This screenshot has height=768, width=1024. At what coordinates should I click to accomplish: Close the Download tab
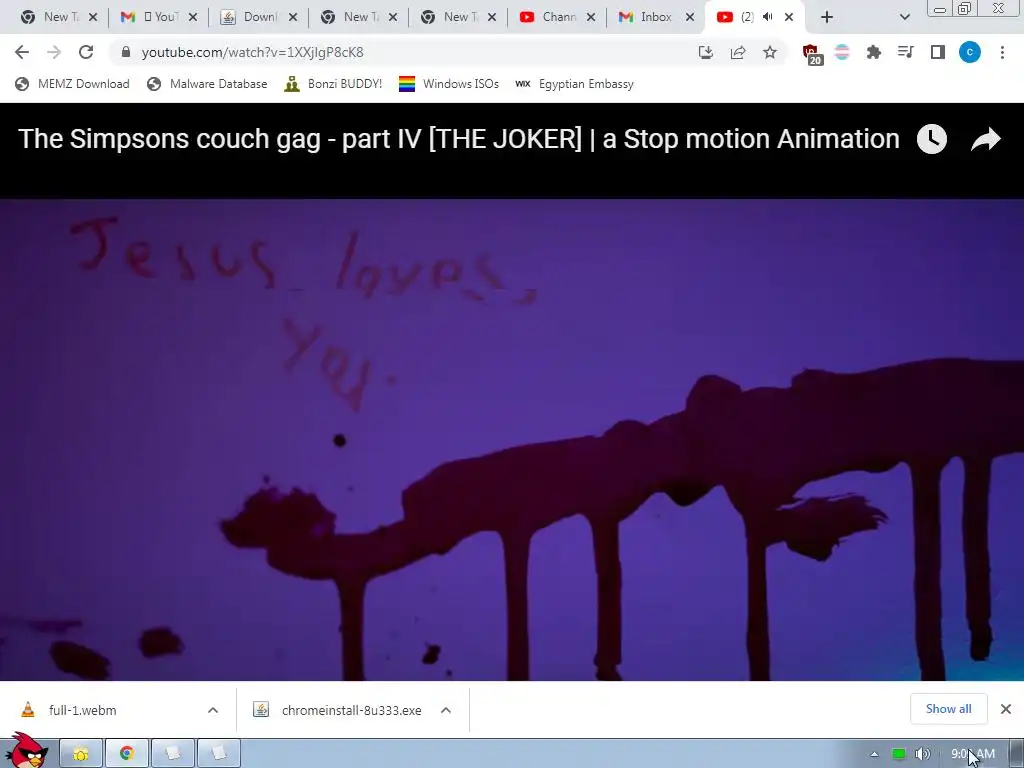(293, 17)
